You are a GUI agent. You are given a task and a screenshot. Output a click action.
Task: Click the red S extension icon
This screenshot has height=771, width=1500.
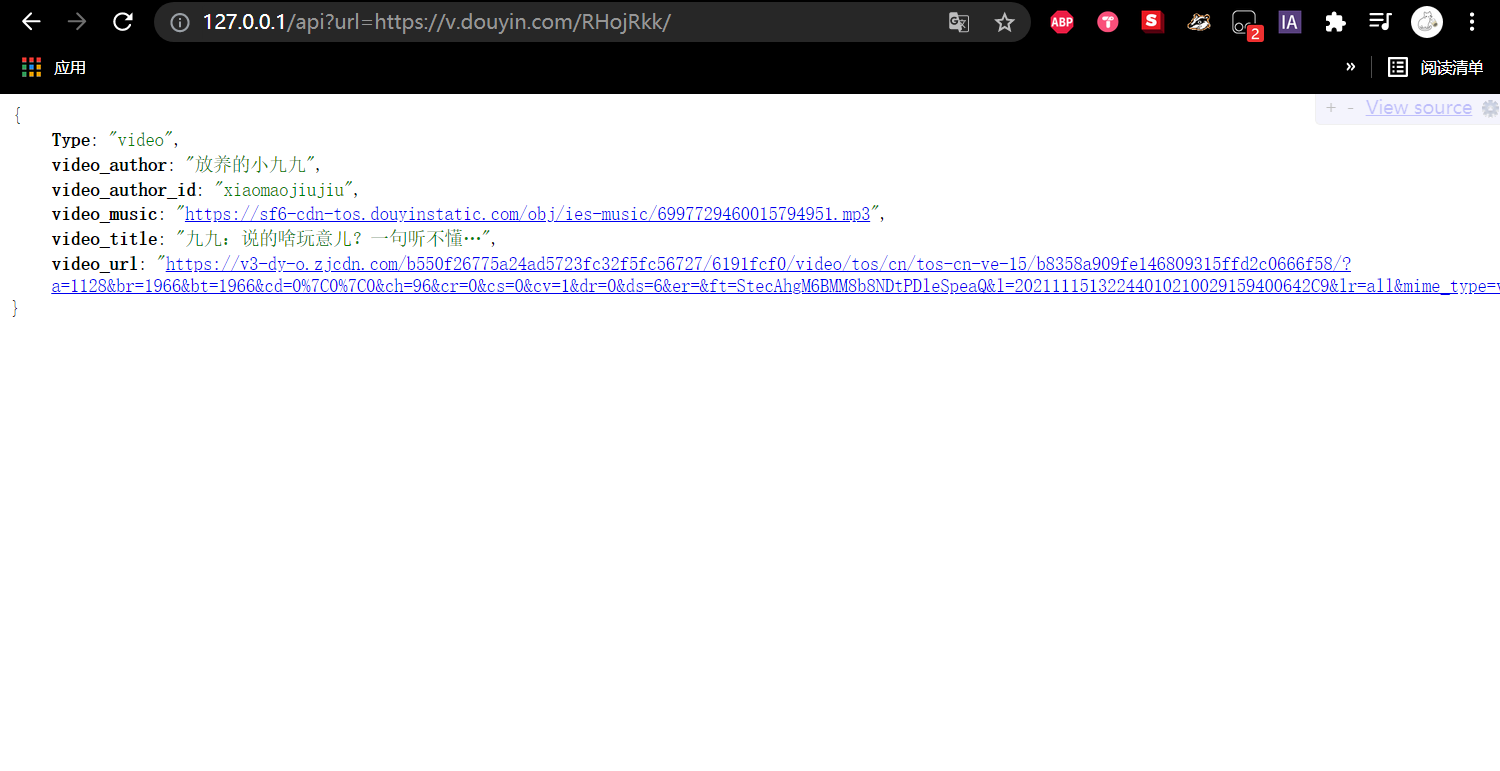click(x=1153, y=22)
